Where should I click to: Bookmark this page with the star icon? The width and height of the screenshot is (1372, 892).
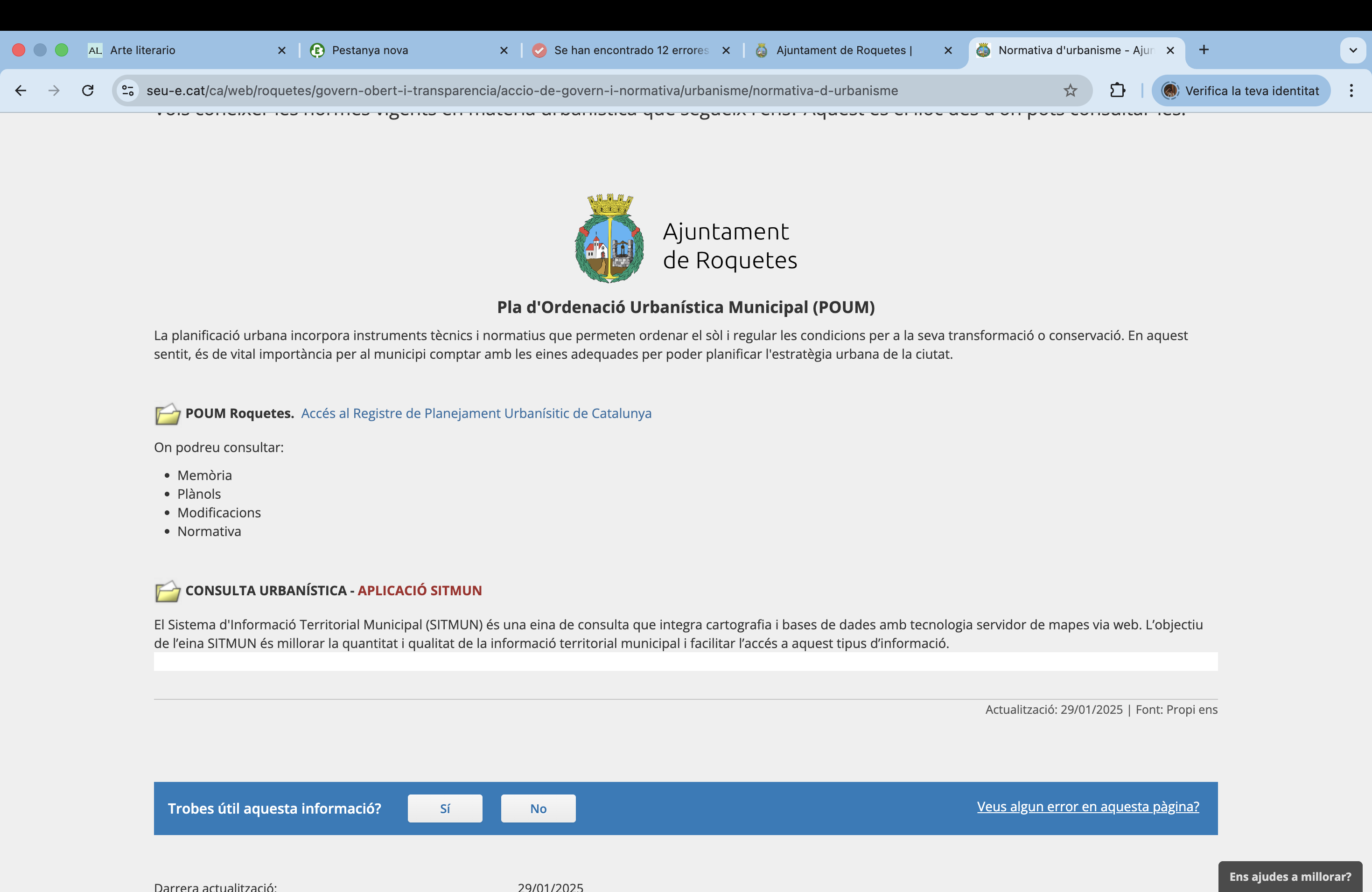[x=1070, y=91]
